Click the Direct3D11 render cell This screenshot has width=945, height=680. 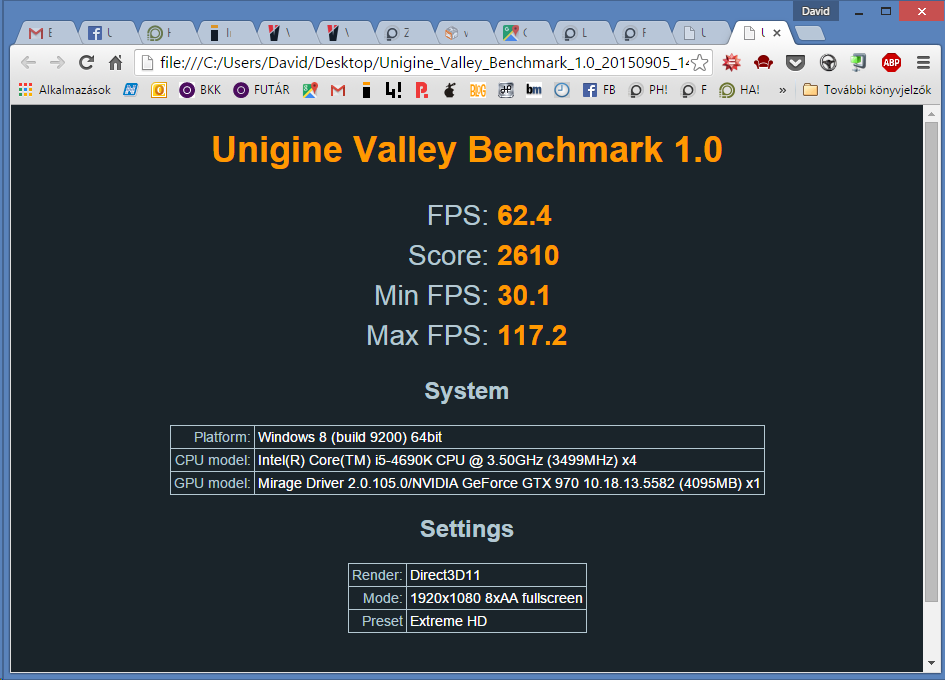(496, 575)
